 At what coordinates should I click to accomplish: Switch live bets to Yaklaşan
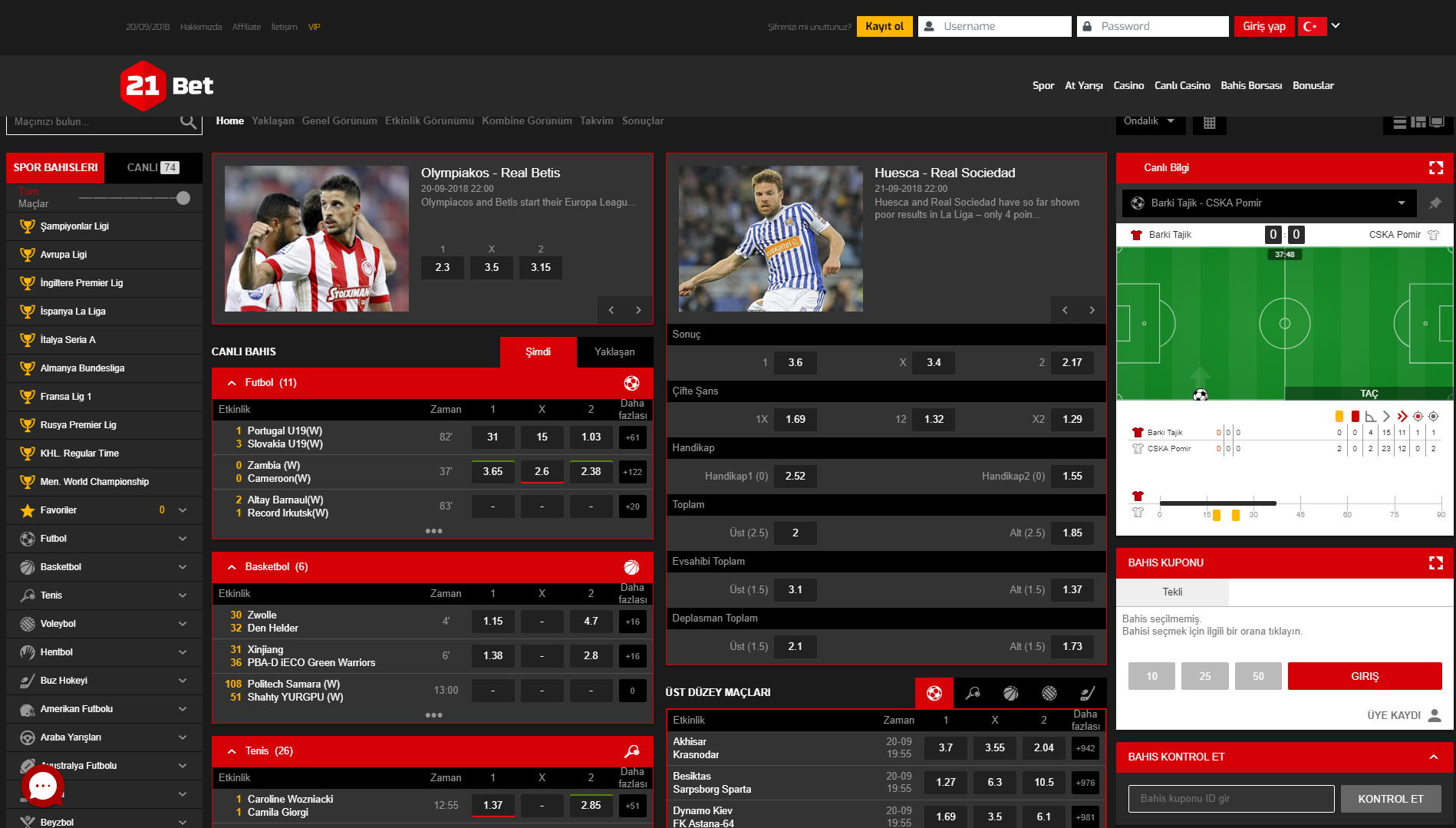614,352
